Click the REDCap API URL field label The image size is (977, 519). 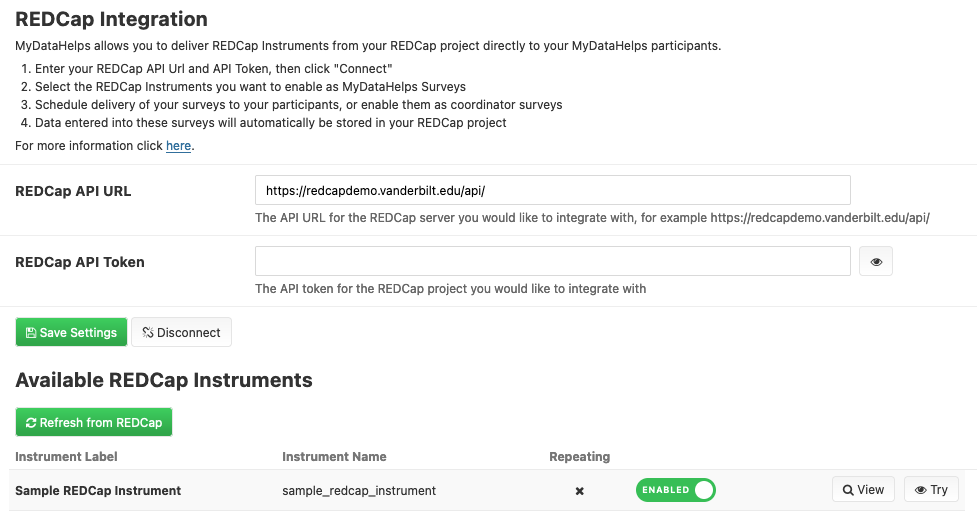73,191
